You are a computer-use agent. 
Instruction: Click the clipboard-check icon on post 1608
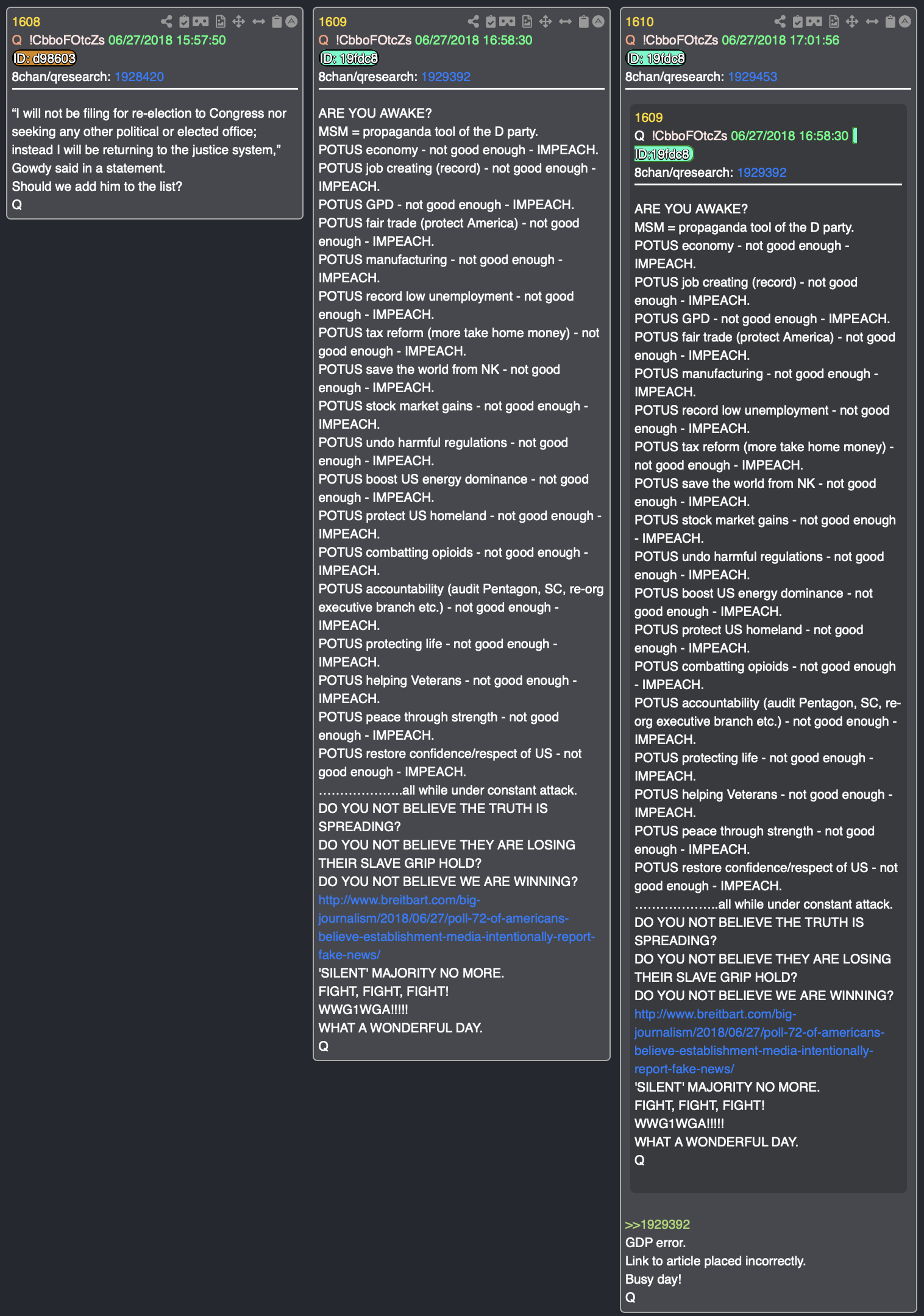coord(184,22)
